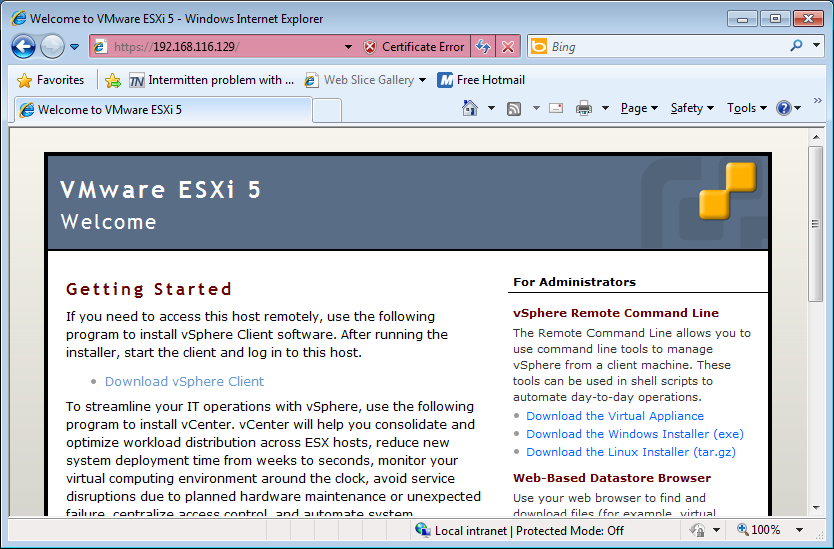Expand the address bar autocomplete dropdown
Screen dimensions: 834x549
point(348,47)
